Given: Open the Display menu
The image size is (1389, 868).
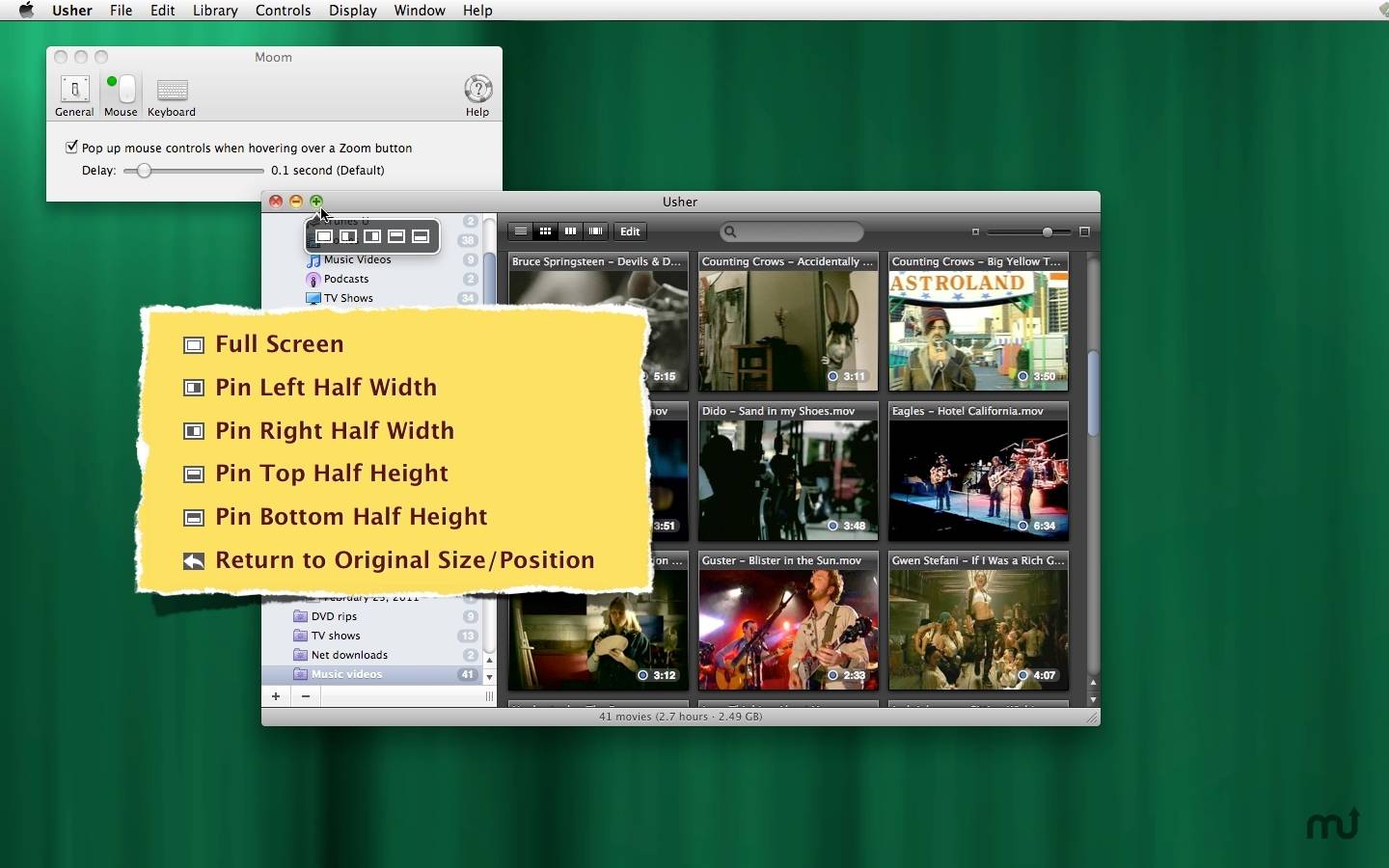Looking at the screenshot, I should [353, 11].
